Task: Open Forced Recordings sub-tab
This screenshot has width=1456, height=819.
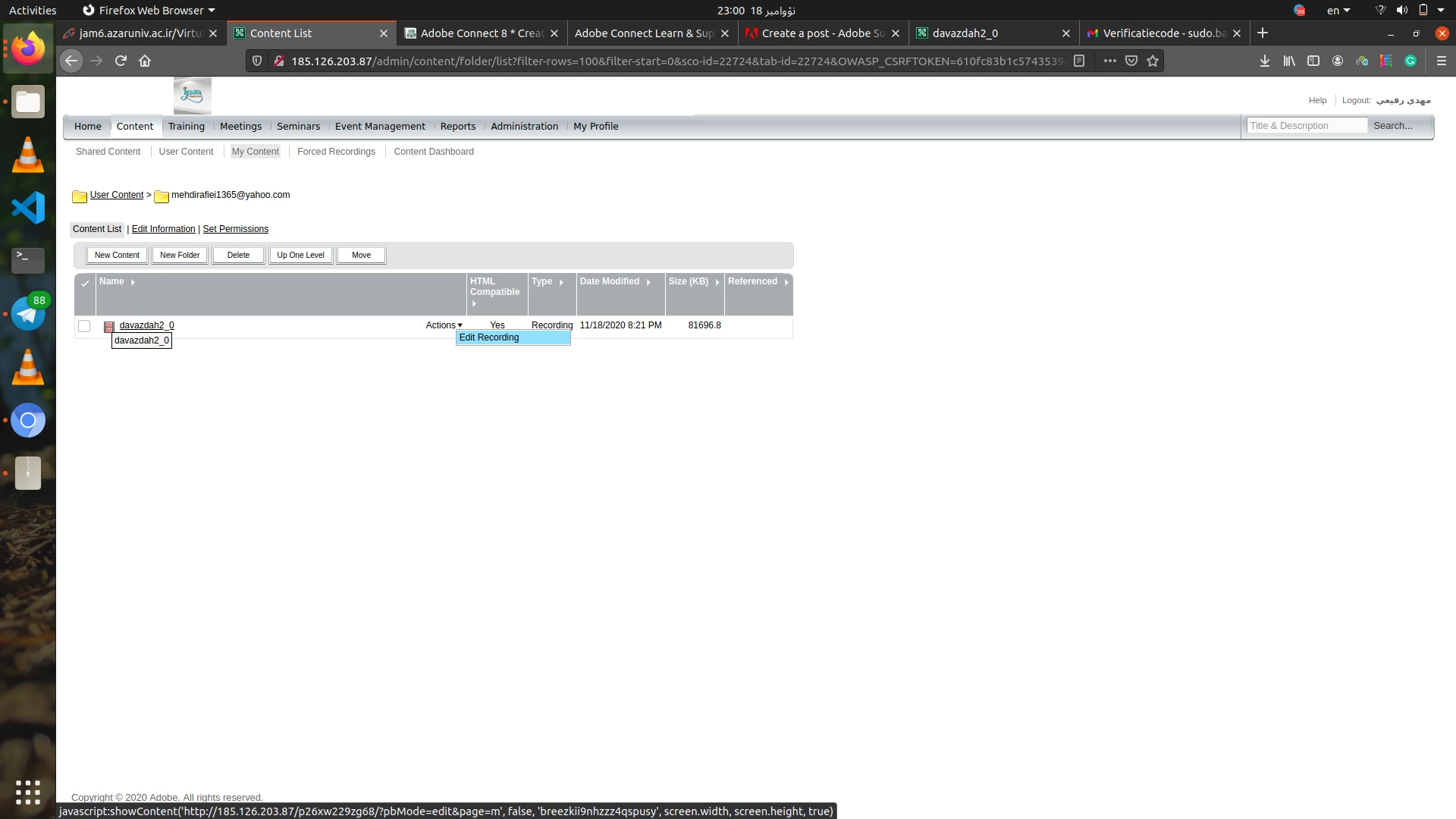Action: [336, 152]
